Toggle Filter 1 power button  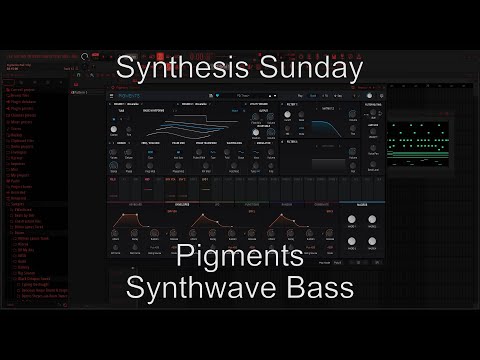[282, 104]
